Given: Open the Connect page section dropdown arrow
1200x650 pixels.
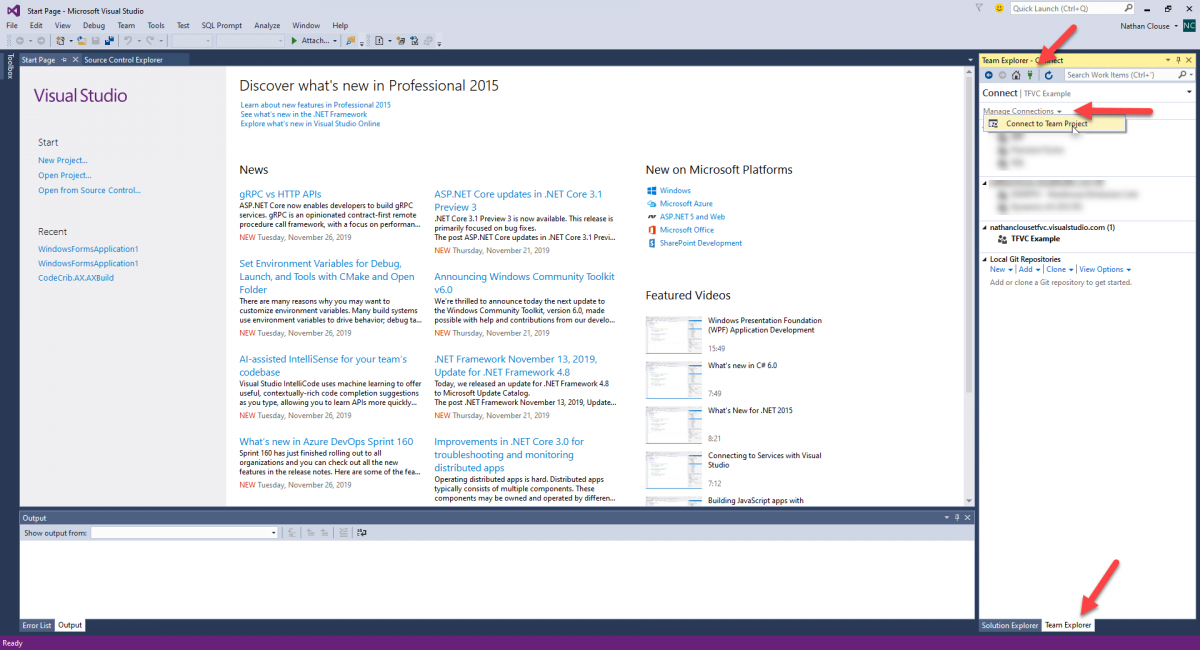Looking at the screenshot, I should (x=1189, y=93).
